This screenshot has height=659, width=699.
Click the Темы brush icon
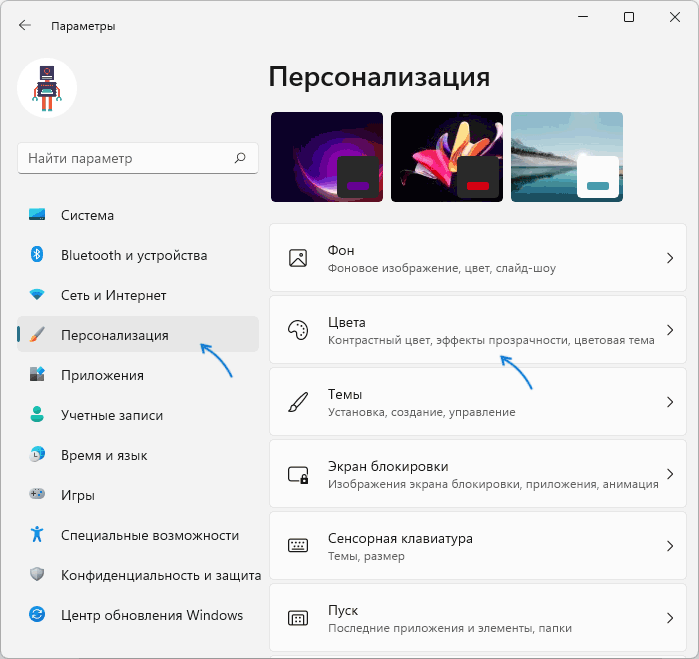click(x=298, y=402)
